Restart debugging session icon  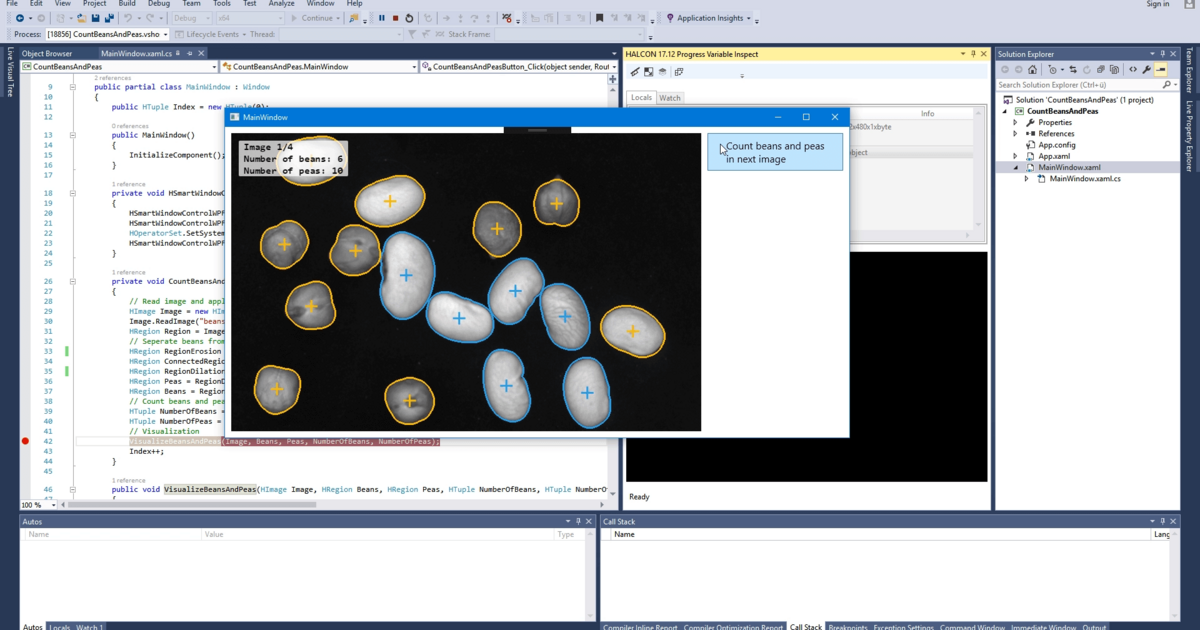coord(410,18)
